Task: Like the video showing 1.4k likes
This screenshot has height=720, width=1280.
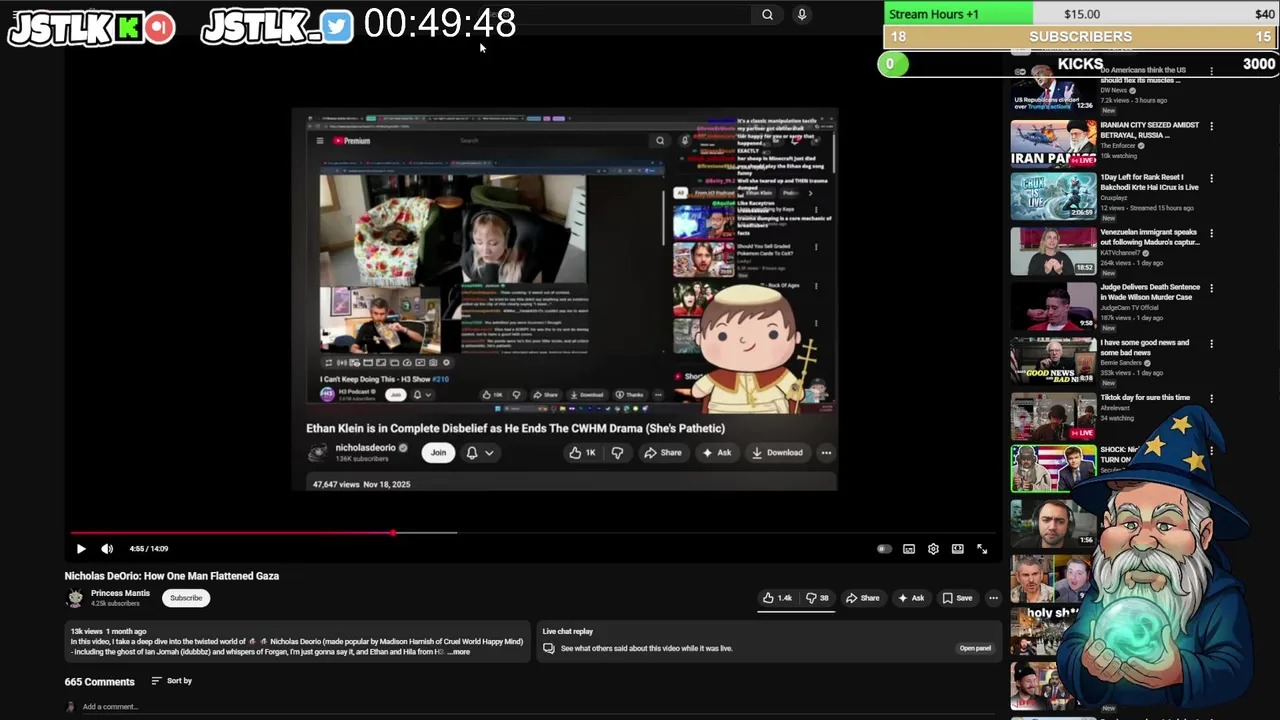Action: (x=777, y=598)
